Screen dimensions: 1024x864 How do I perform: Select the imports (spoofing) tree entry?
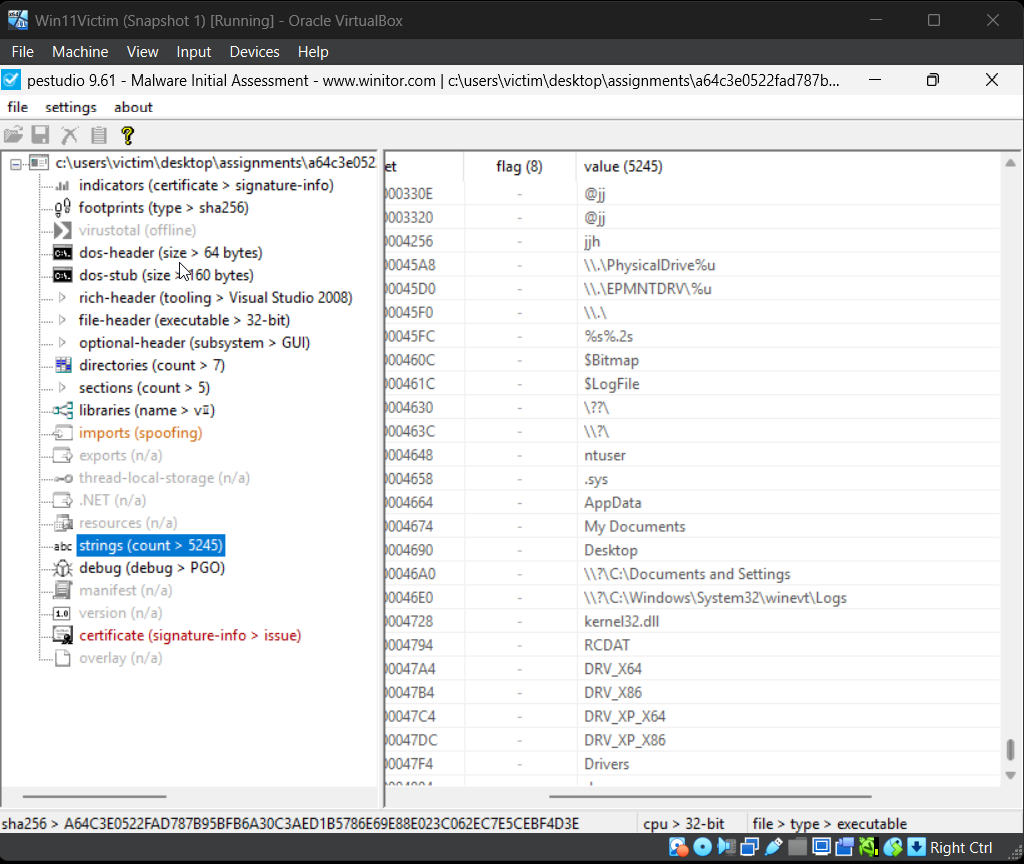[140, 432]
